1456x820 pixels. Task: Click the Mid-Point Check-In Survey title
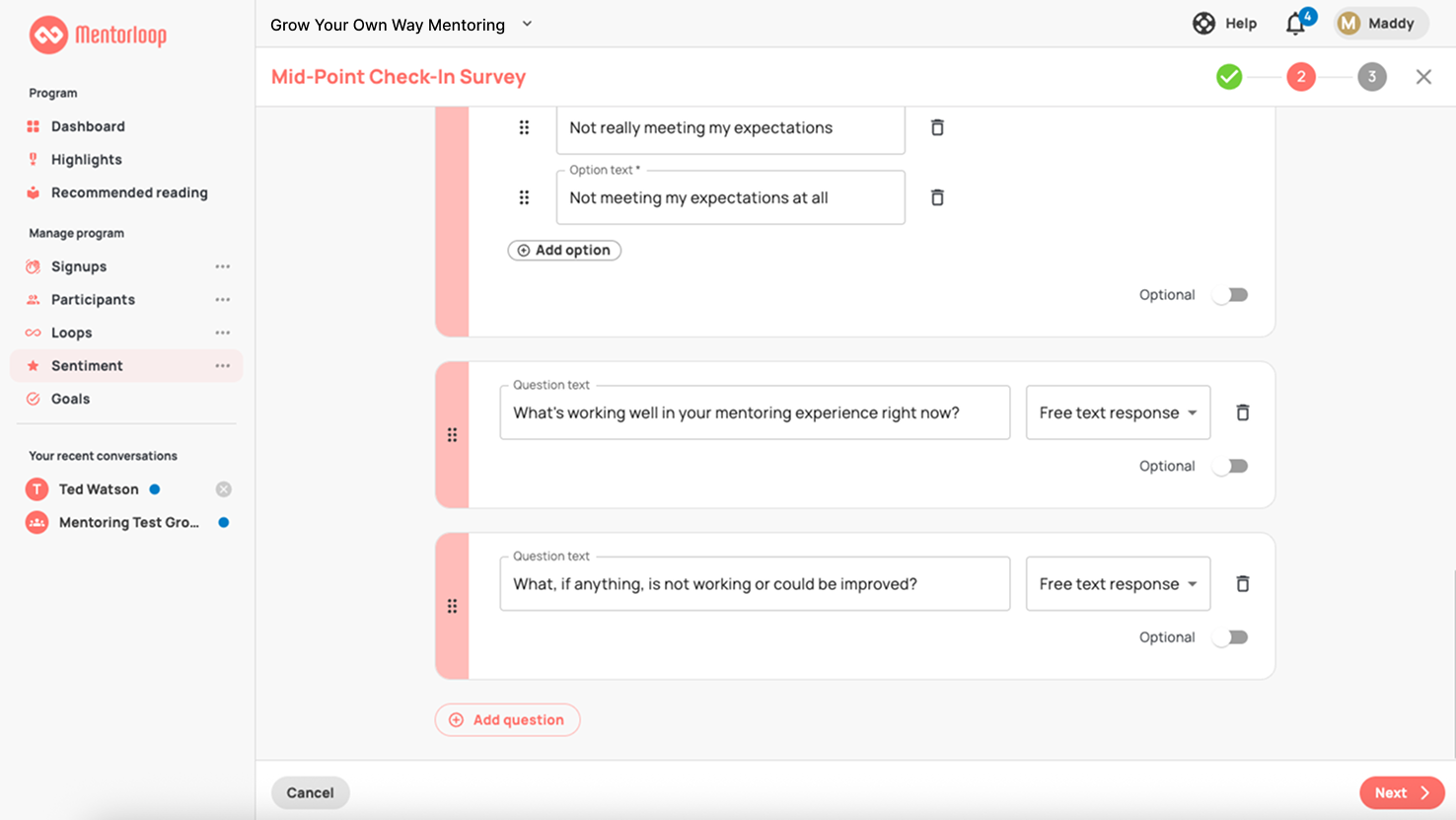tap(399, 77)
